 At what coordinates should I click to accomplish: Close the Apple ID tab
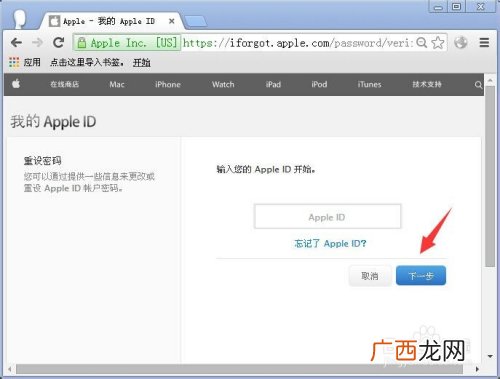coord(172,21)
